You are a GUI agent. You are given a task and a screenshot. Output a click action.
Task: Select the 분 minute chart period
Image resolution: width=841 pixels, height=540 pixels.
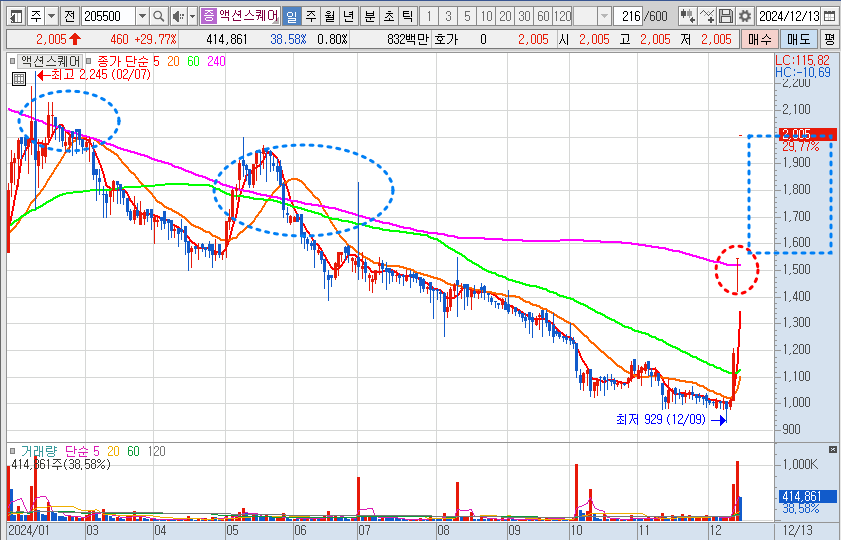[370, 16]
